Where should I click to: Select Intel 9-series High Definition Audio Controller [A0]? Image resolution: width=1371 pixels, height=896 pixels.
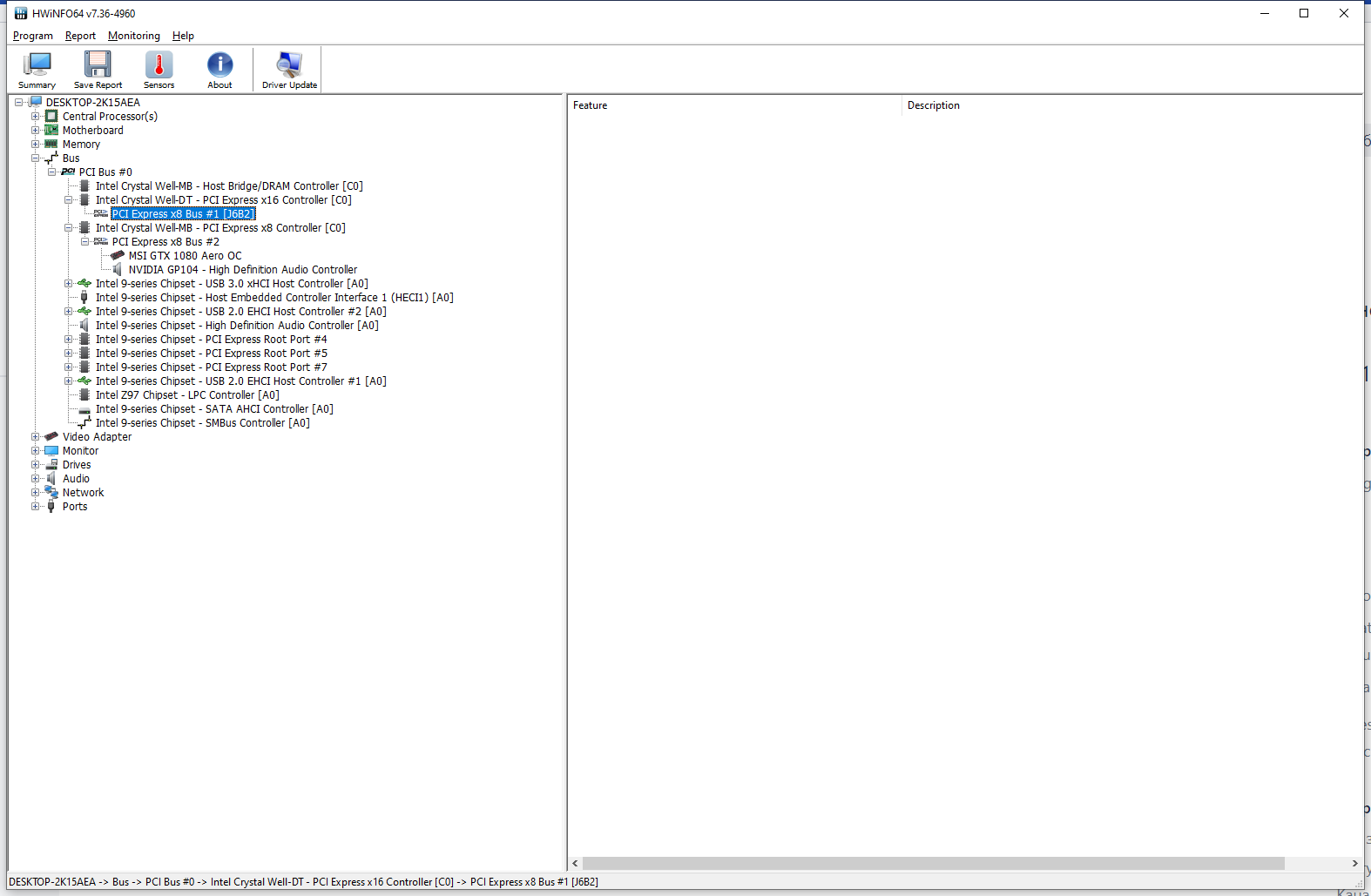[237, 325]
